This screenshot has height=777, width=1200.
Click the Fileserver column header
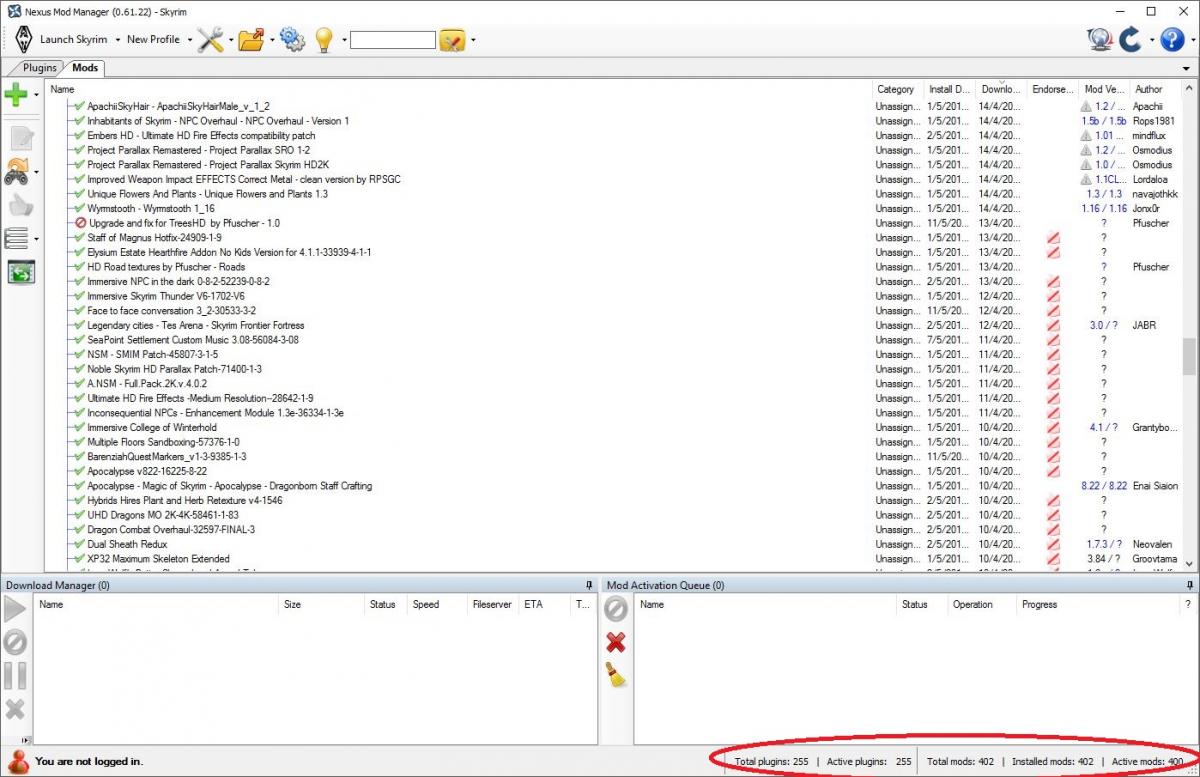[x=493, y=604]
